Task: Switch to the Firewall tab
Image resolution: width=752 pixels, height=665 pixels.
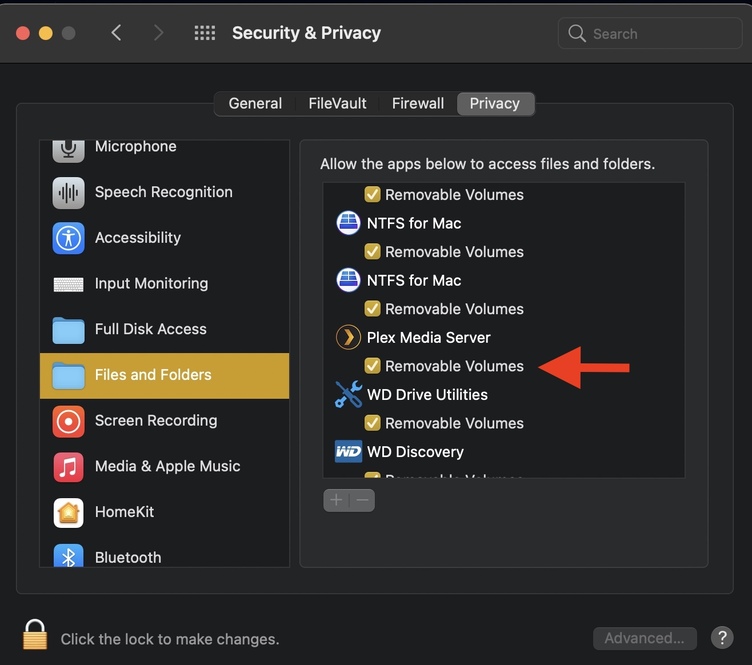Action: pos(418,104)
